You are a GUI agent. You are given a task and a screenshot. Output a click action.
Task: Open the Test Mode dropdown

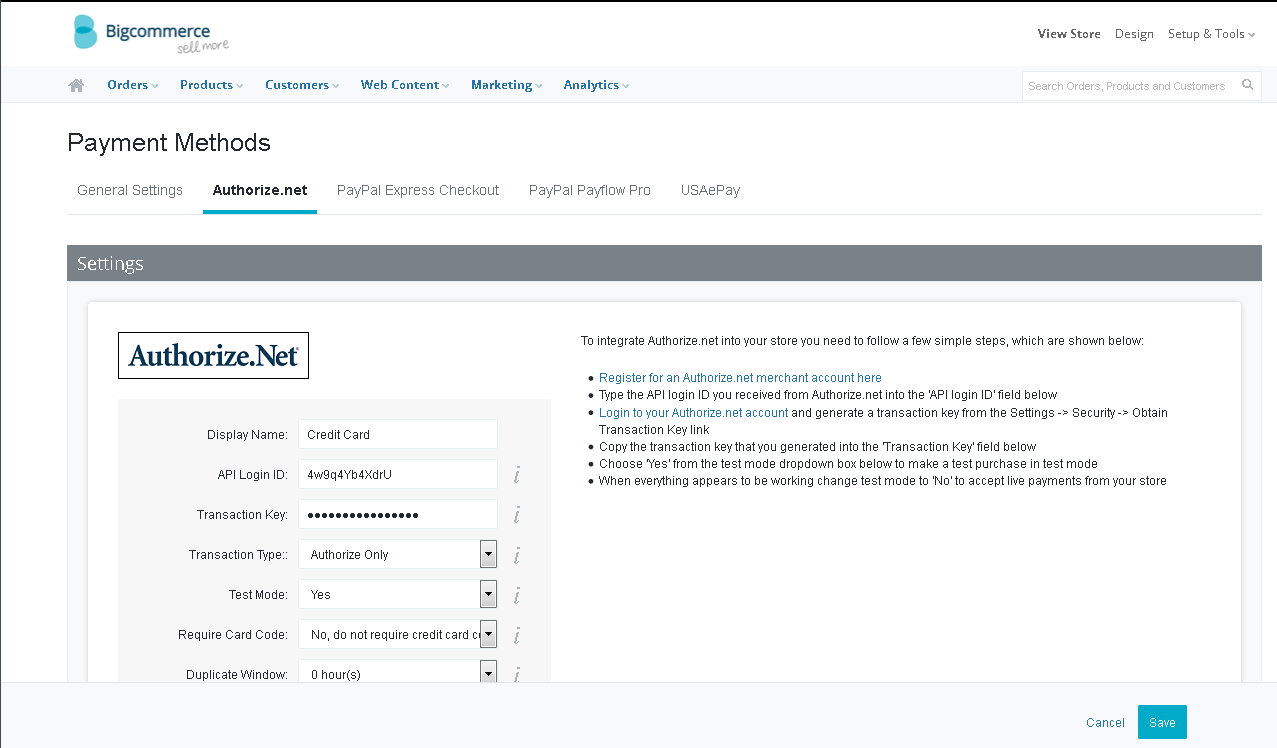pos(398,594)
